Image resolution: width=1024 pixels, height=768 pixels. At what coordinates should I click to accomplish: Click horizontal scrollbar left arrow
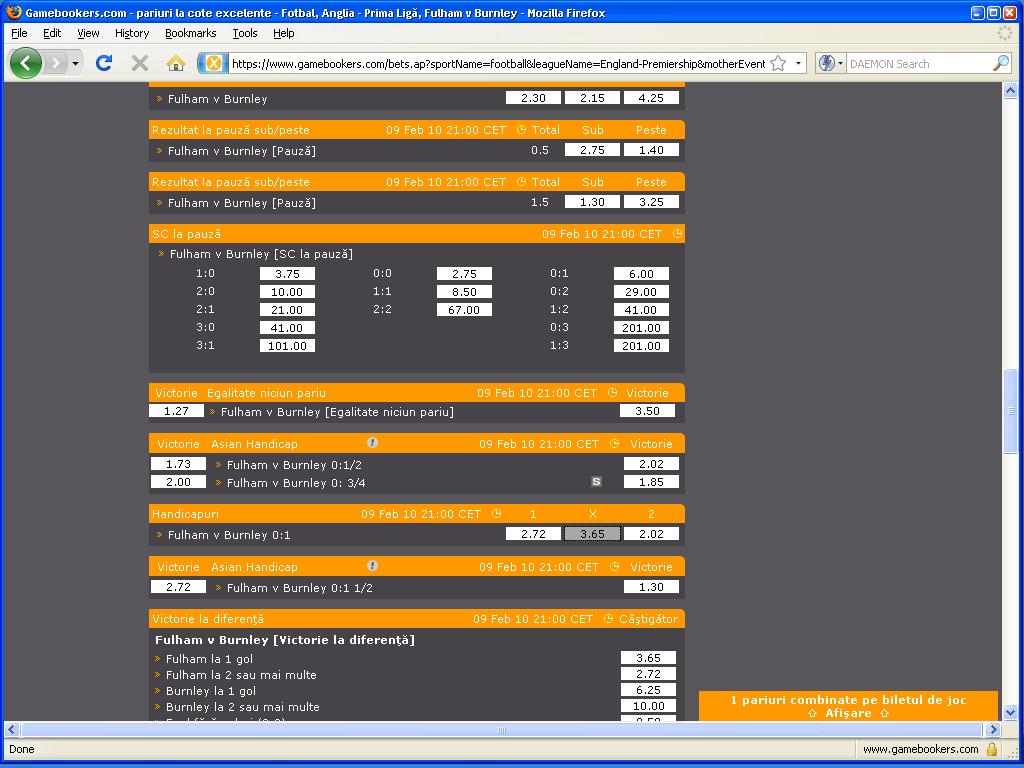[11, 729]
